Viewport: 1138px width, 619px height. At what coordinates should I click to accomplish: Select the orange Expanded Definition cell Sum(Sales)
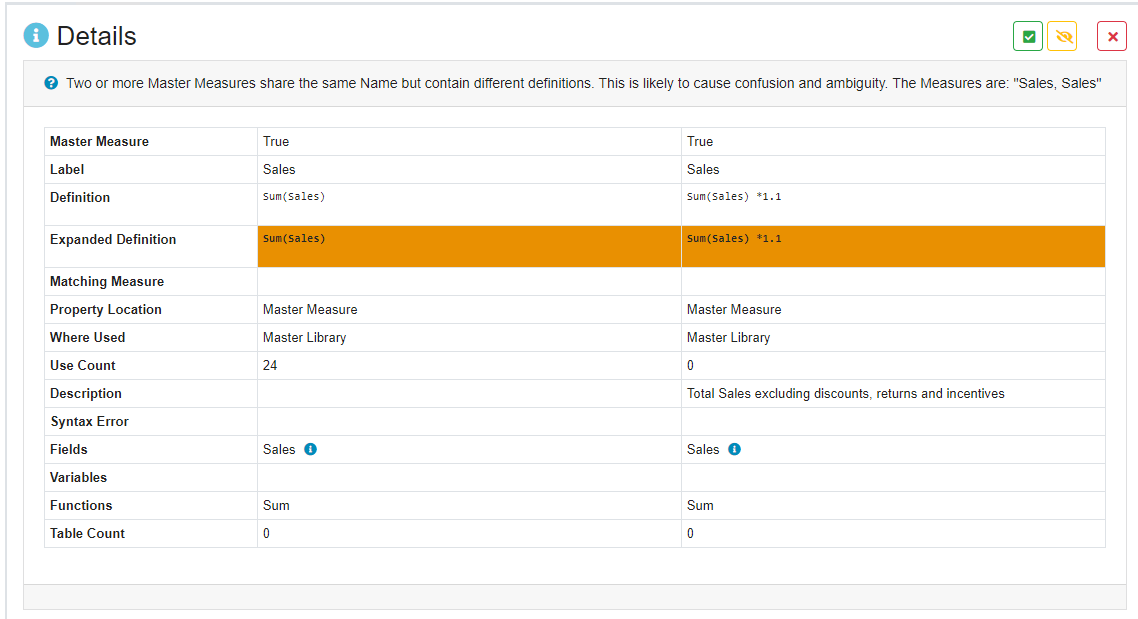pos(294,239)
